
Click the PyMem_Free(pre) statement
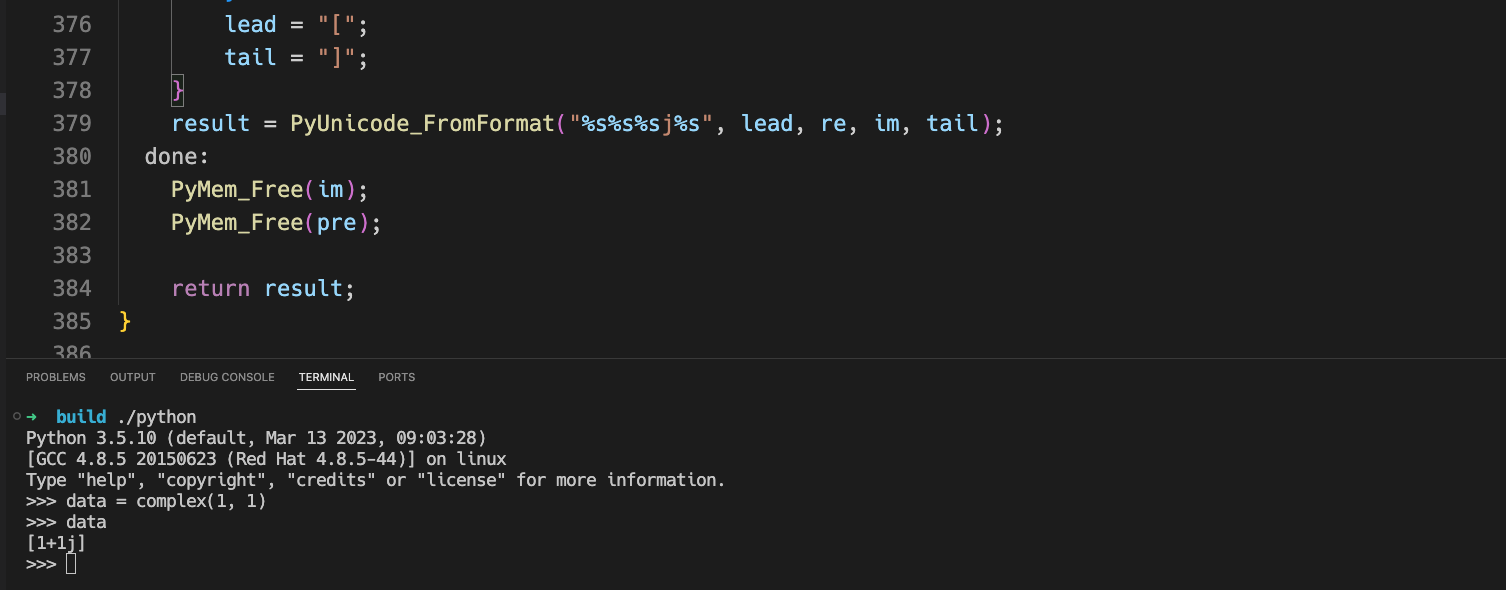[276, 222]
